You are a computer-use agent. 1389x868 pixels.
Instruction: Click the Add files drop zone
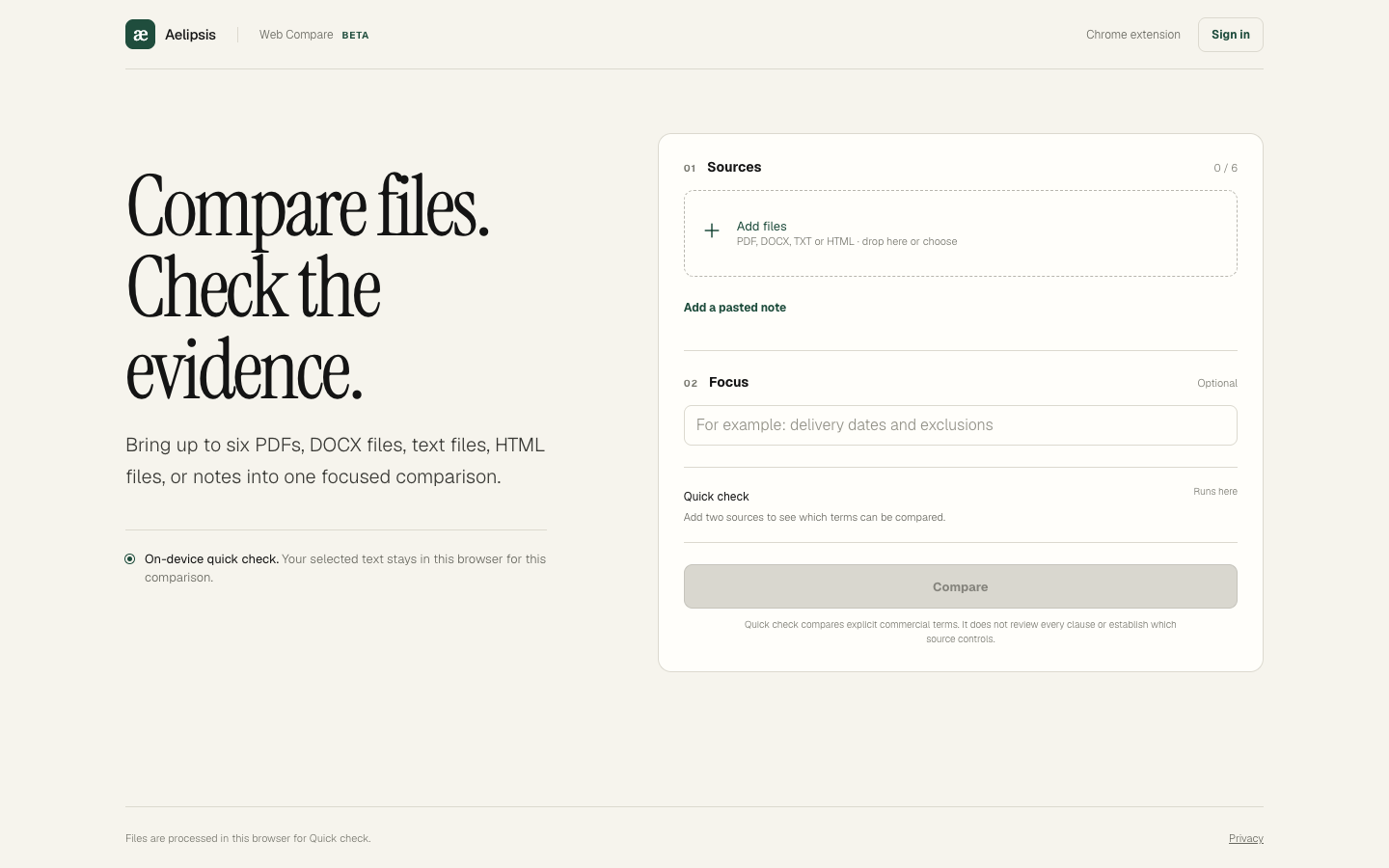[x=961, y=233]
